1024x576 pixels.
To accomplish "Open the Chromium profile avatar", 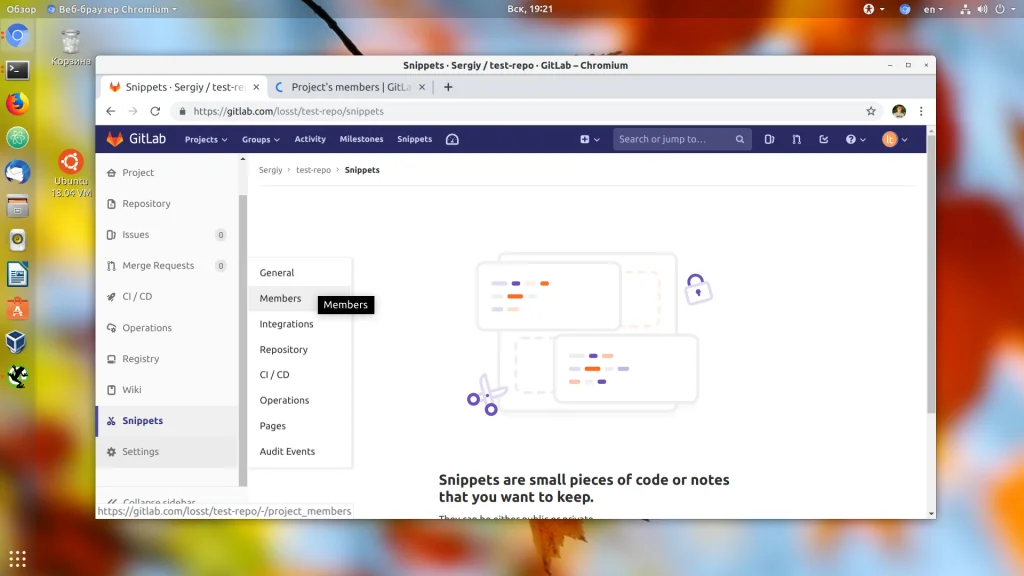I will tap(899, 111).
